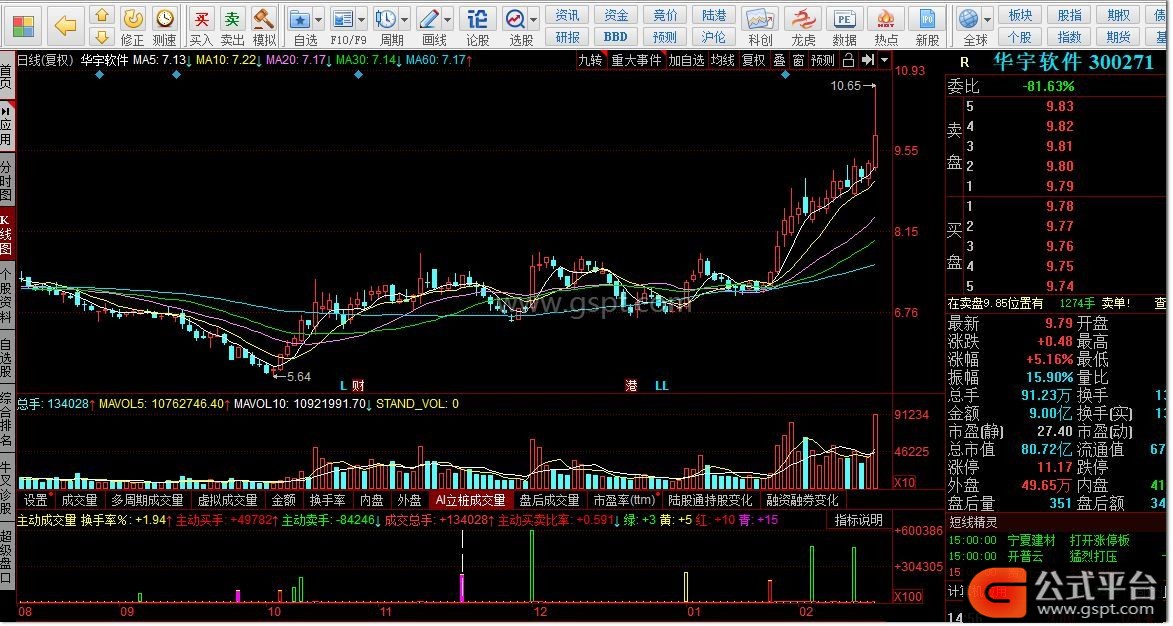This screenshot has height=626, width=1173.
Task: Expand the 画线 dropdown arrow
Action: (x=448, y=19)
